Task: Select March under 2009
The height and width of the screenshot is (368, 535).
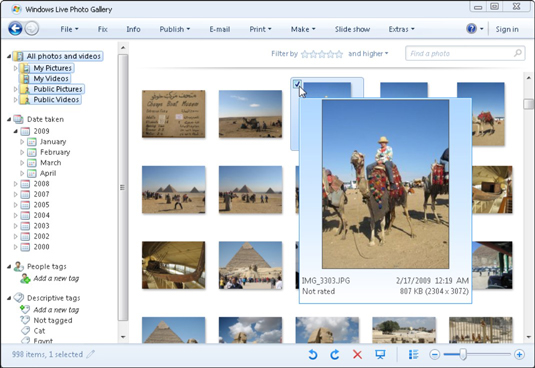Action: click(50, 163)
